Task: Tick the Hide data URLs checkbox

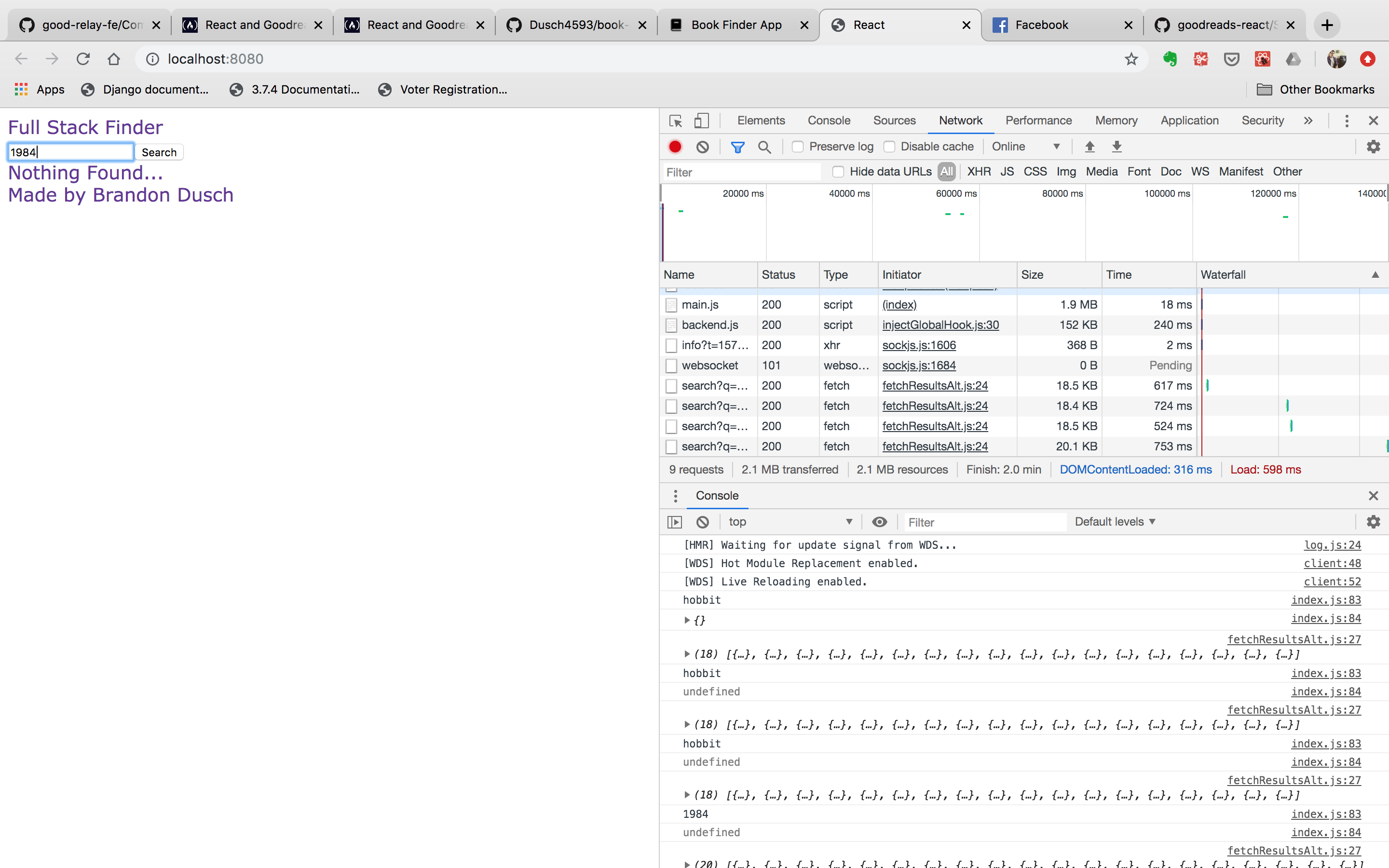Action: tap(838, 172)
